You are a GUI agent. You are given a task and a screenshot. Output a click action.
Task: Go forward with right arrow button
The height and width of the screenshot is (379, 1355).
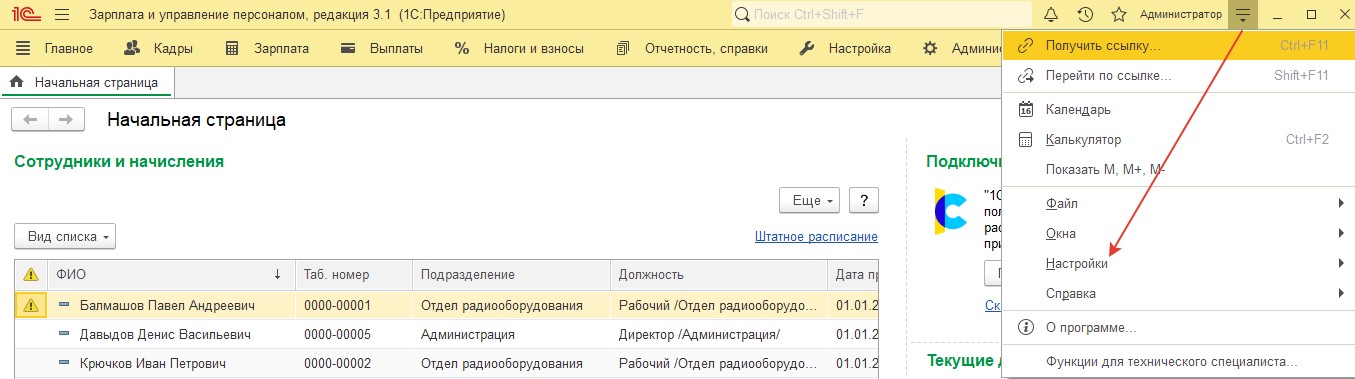tap(66, 120)
